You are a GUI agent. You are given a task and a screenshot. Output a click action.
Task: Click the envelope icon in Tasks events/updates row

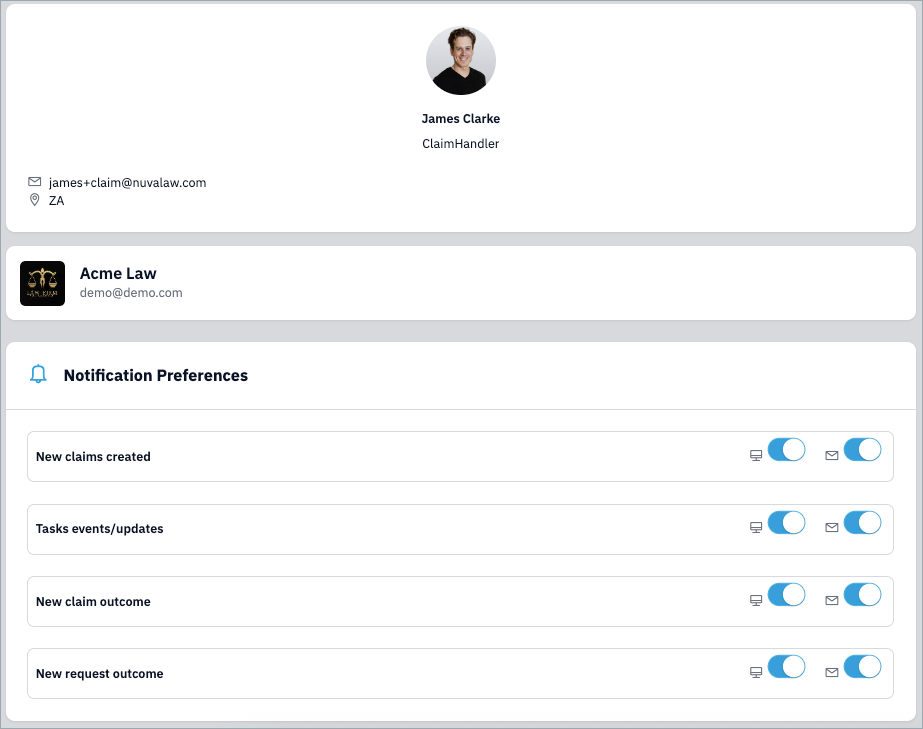(832, 528)
